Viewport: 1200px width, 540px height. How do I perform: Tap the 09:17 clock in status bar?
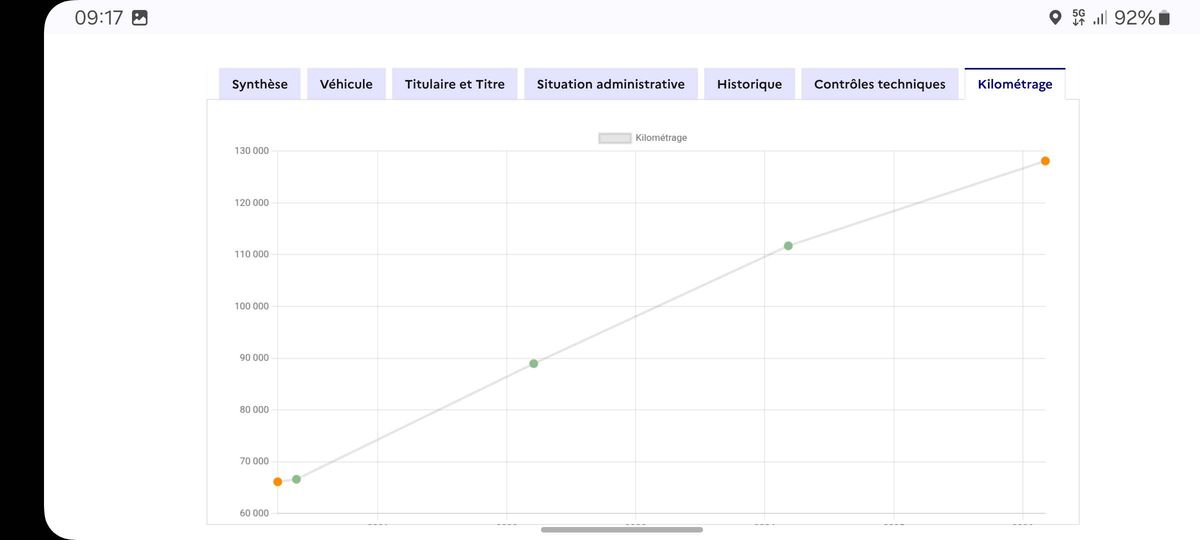99,18
